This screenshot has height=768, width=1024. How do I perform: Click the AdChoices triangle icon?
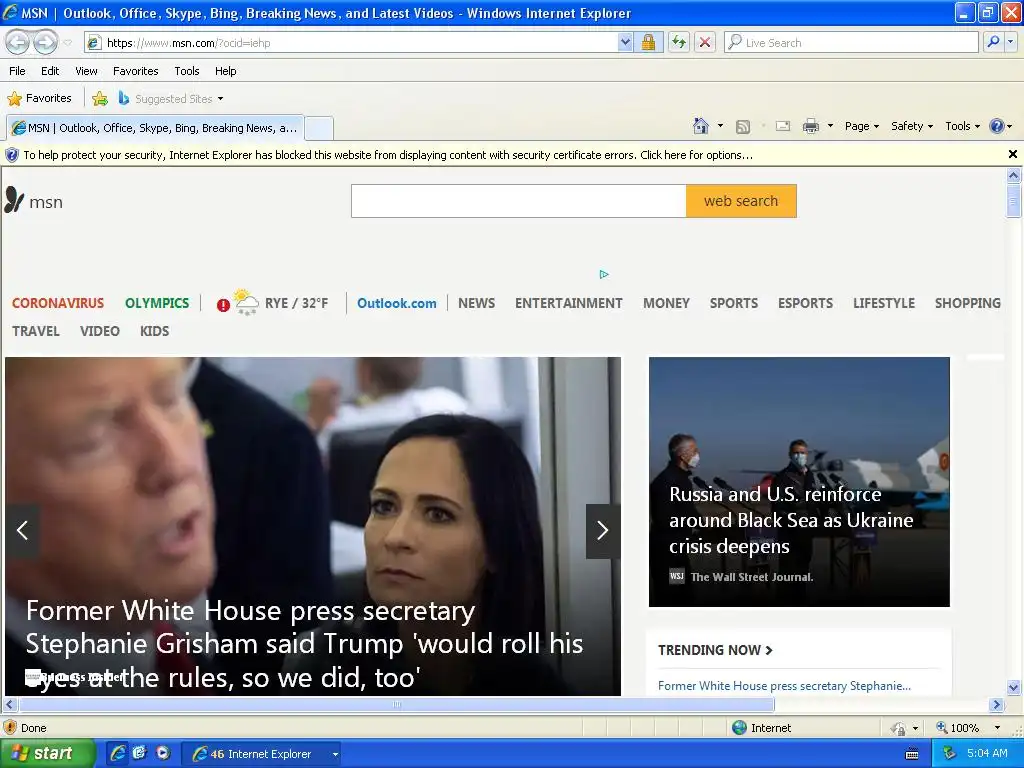pos(604,274)
